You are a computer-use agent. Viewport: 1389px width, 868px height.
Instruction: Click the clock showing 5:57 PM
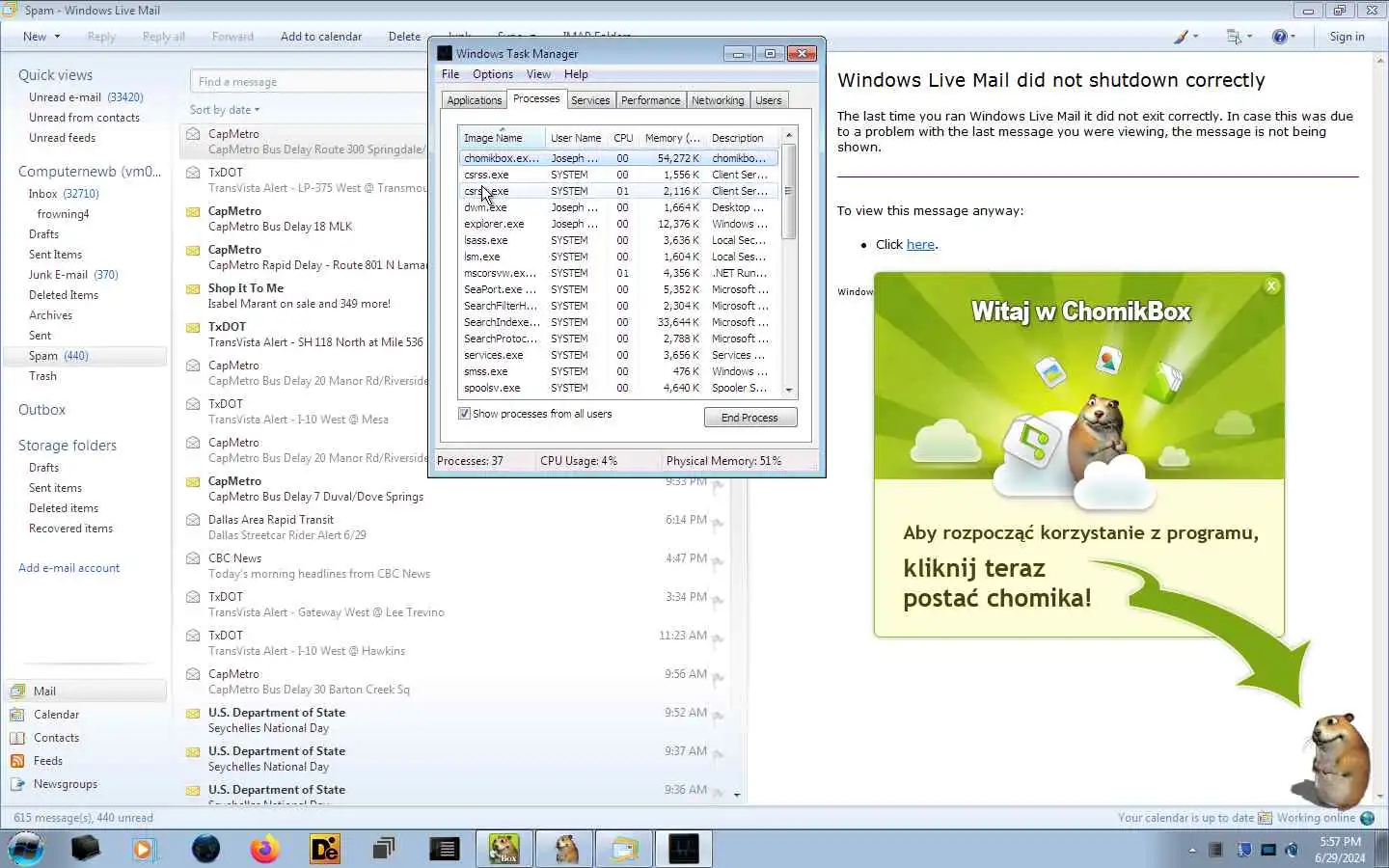pyautogui.click(x=1340, y=842)
